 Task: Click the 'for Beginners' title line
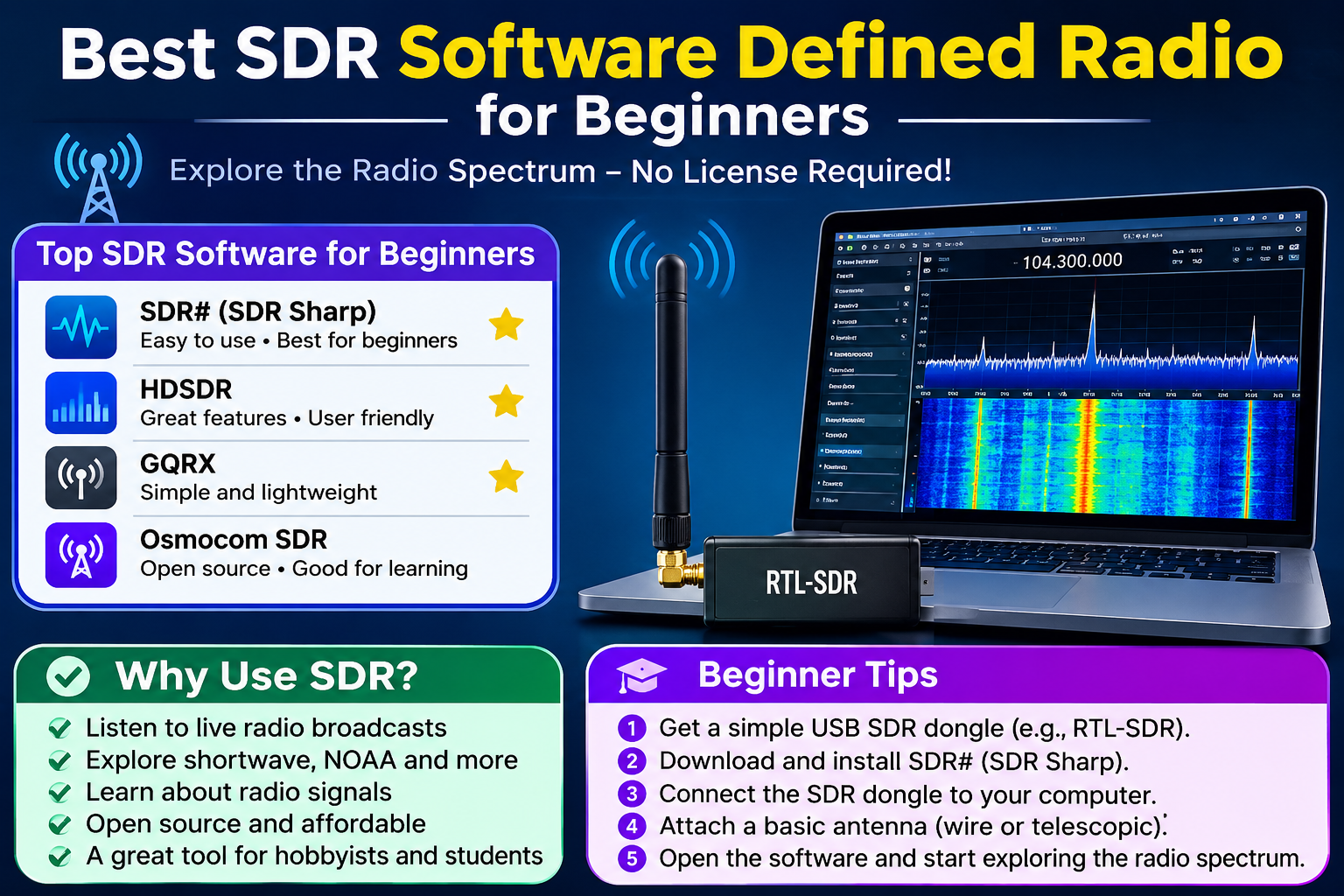click(672, 116)
